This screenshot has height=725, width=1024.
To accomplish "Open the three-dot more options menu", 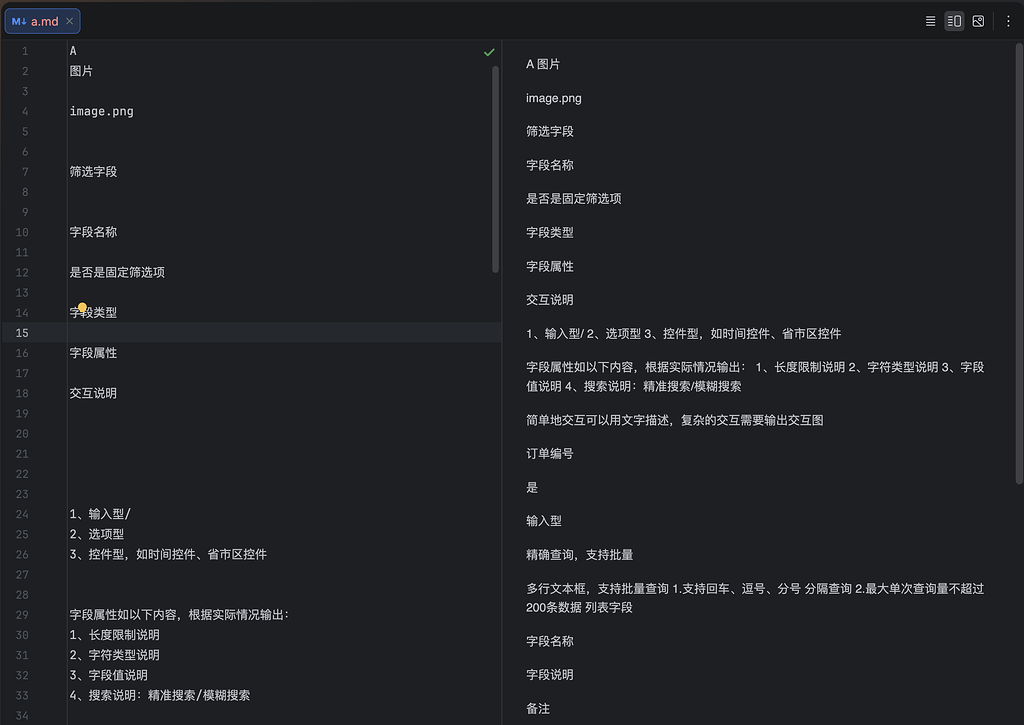I will [x=1008, y=22].
